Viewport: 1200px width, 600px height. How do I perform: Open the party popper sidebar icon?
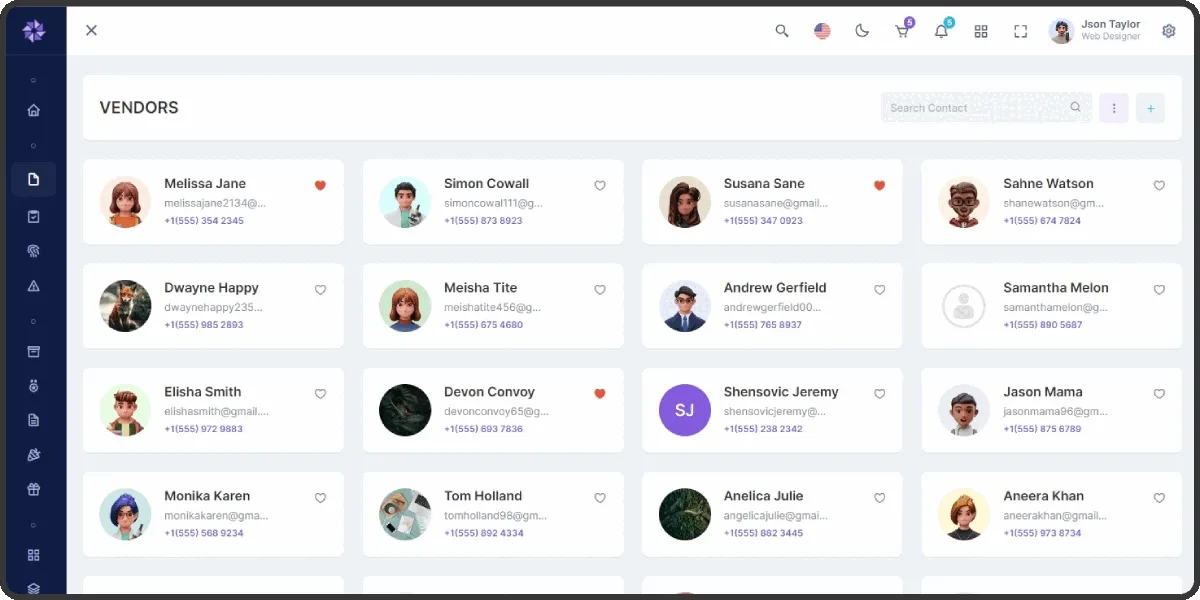pos(34,455)
